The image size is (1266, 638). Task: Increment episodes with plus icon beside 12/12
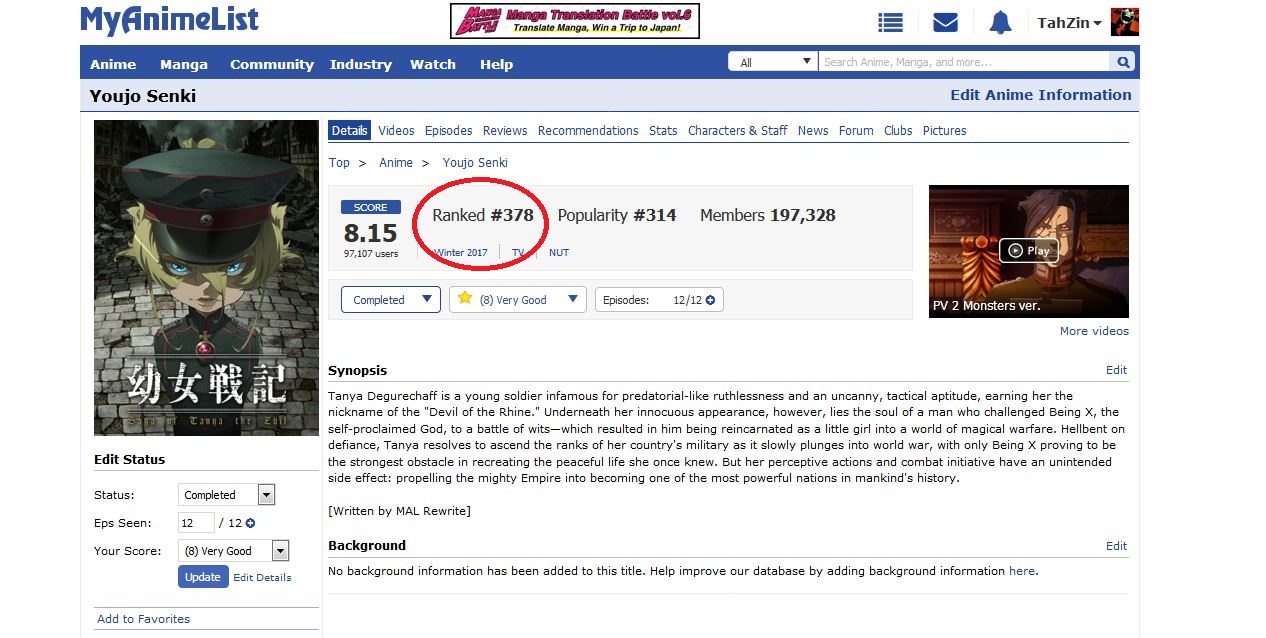pos(710,300)
